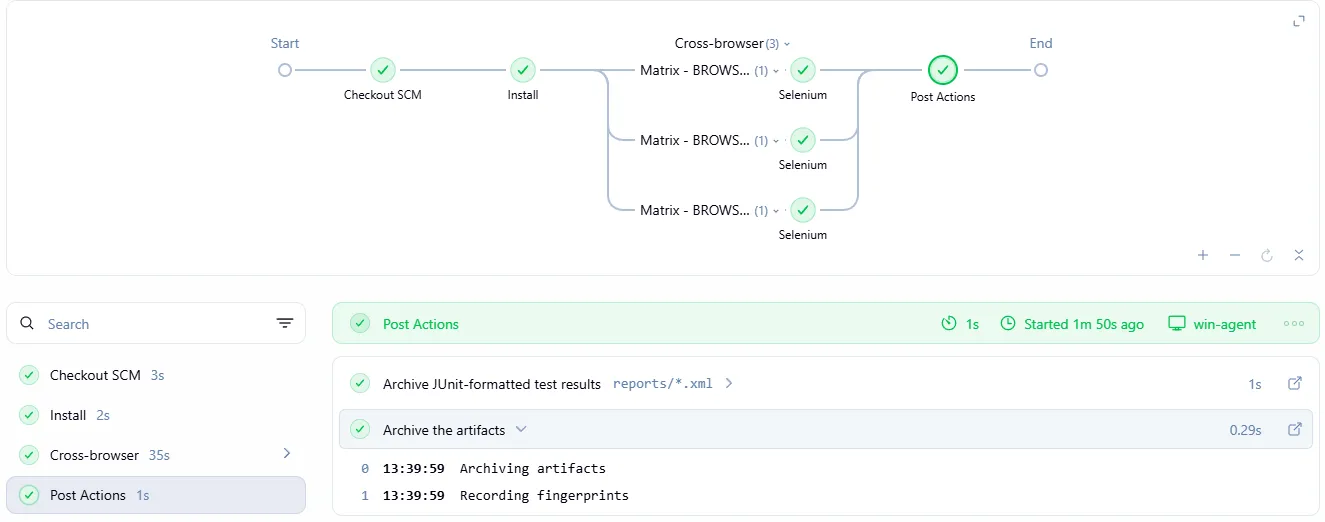Click the stage duration timer icon

(949, 324)
